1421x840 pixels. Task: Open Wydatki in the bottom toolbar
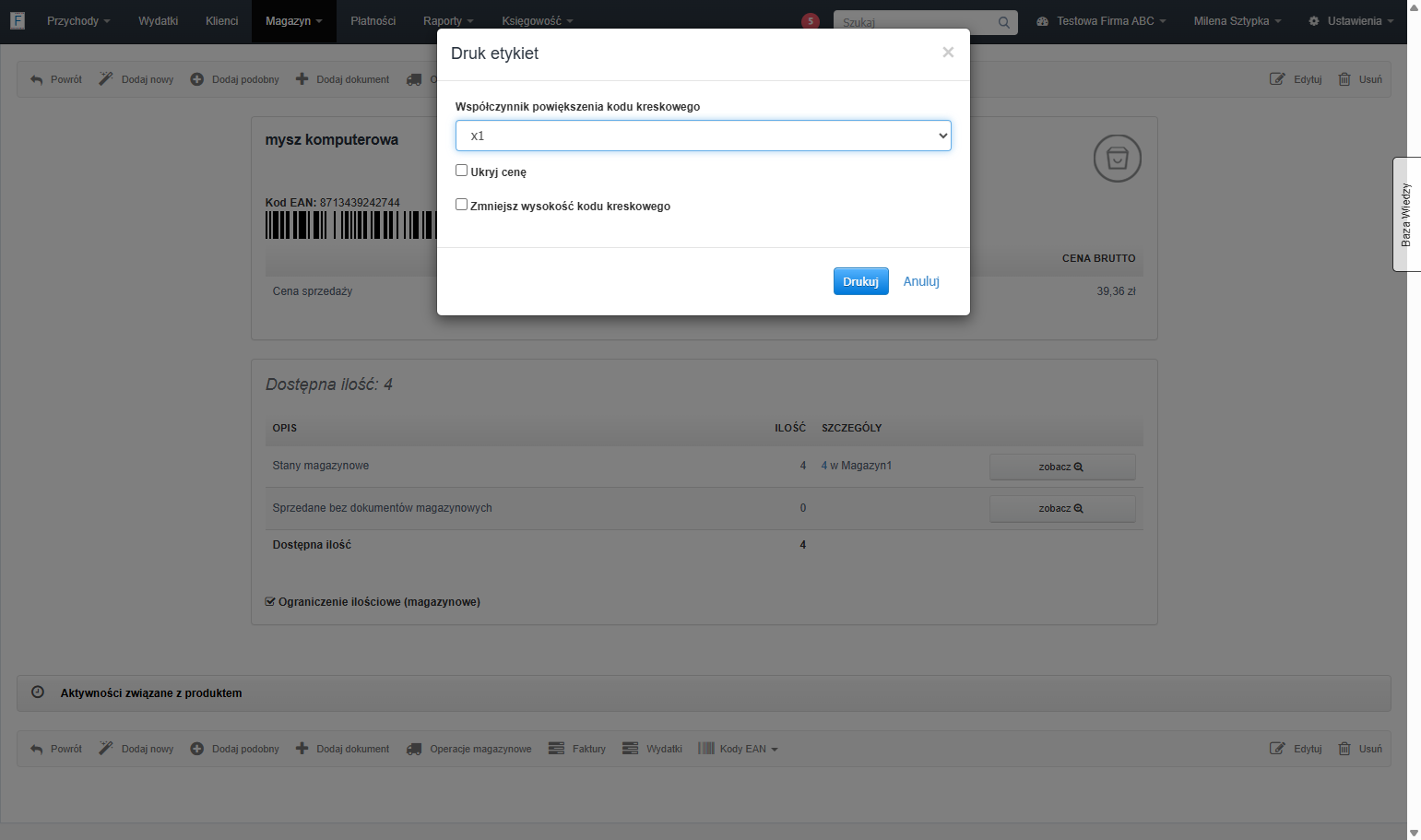pyautogui.click(x=653, y=749)
